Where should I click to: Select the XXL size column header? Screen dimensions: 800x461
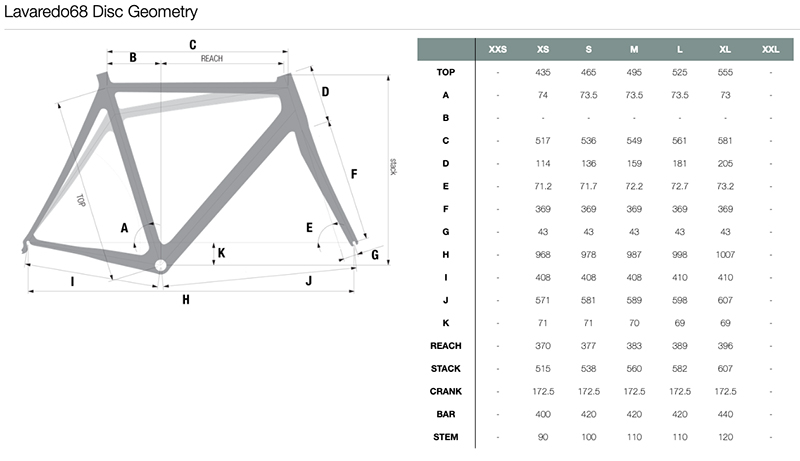(770, 49)
